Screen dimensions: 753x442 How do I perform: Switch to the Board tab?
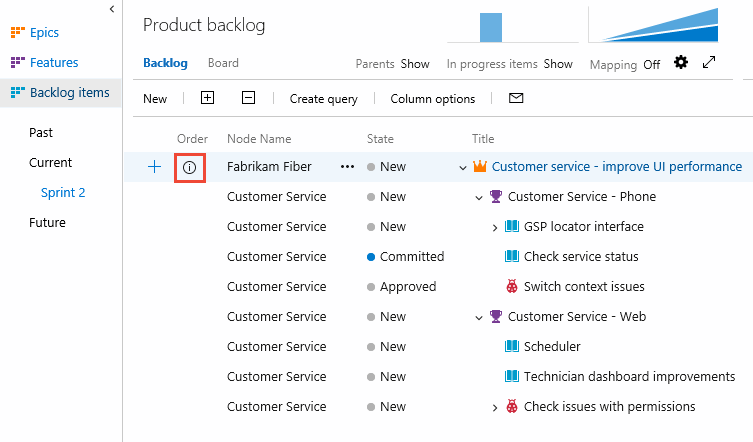(223, 63)
